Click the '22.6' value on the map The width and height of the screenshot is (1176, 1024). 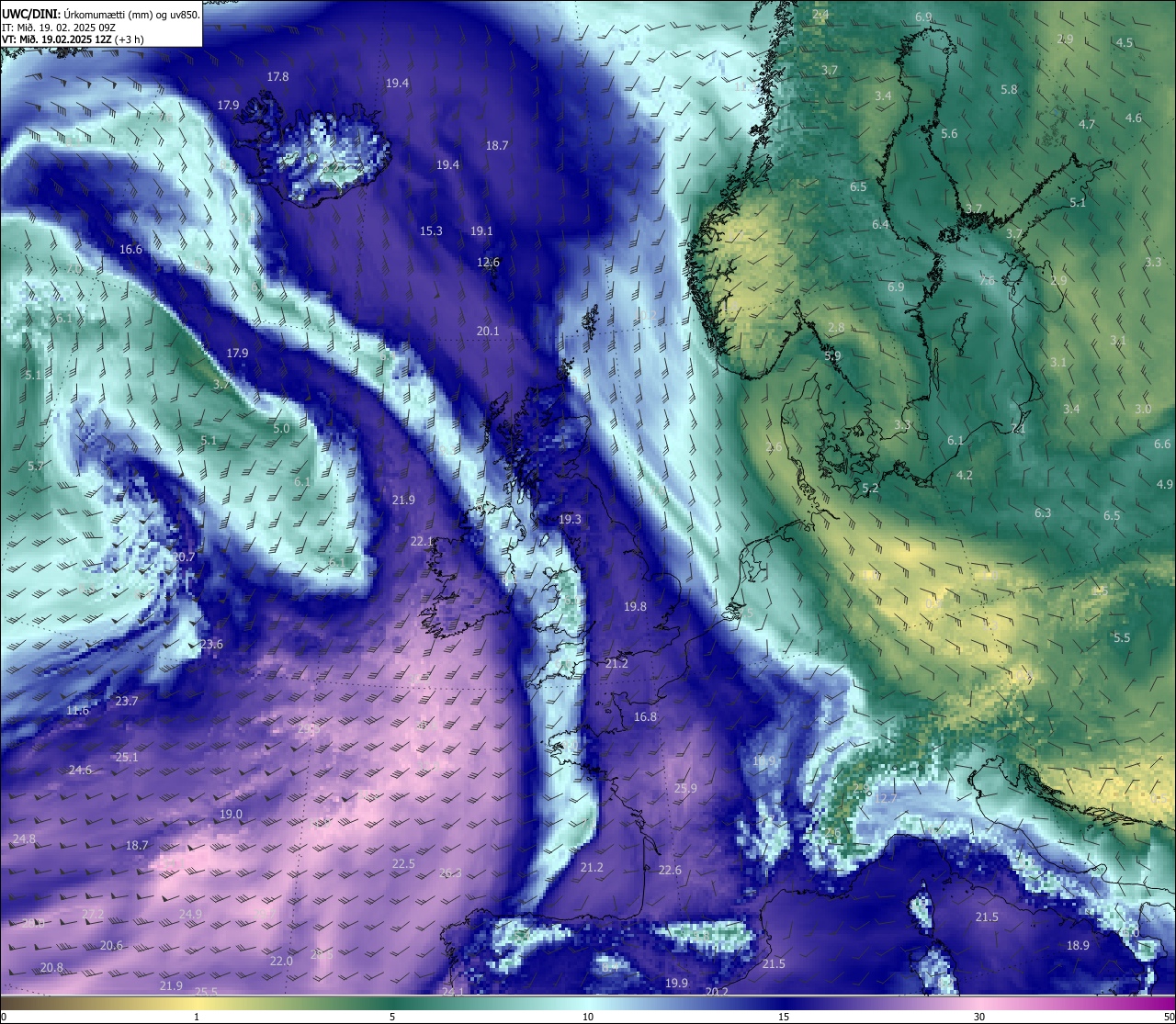670,871
